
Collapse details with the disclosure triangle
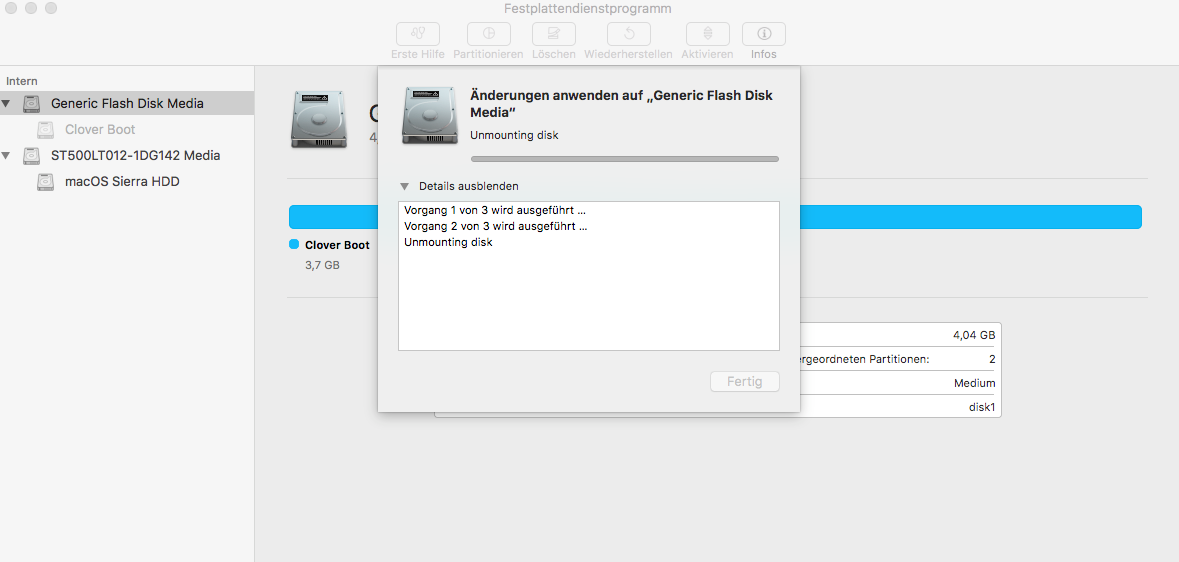tap(405, 186)
